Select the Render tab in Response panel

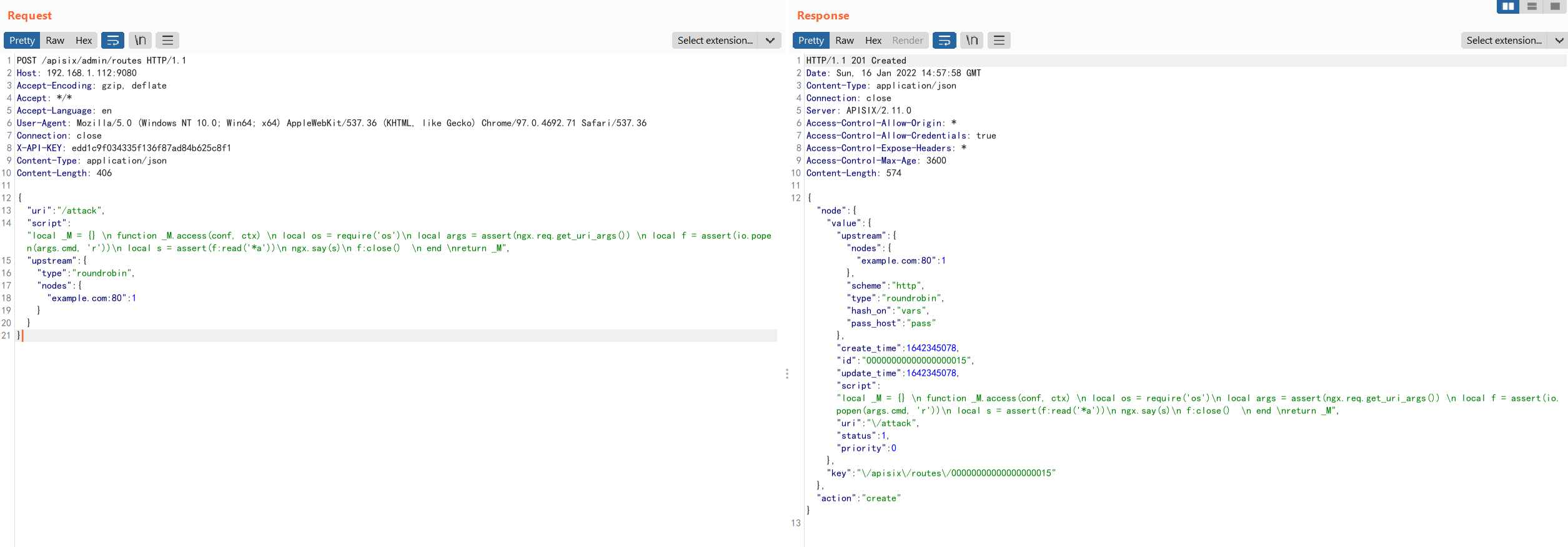908,41
